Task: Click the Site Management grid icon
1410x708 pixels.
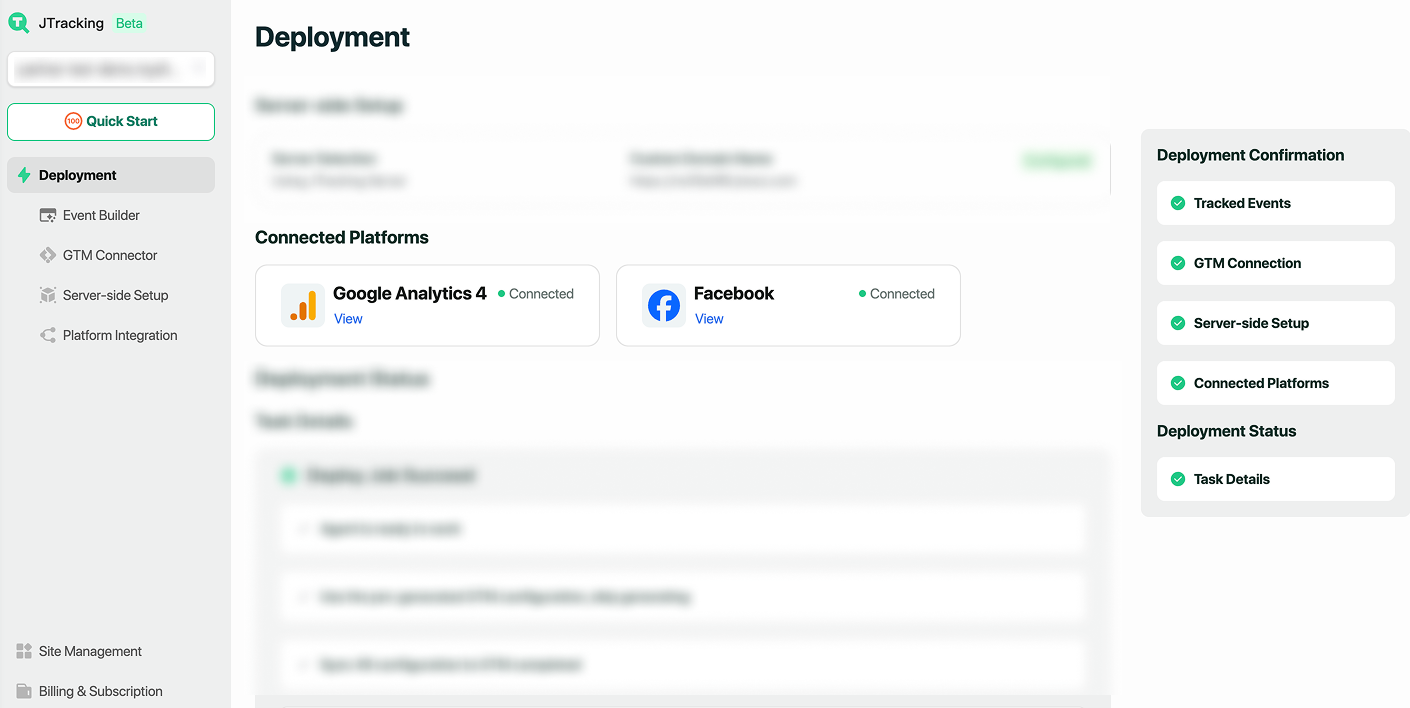Action: click(x=24, y=651)
